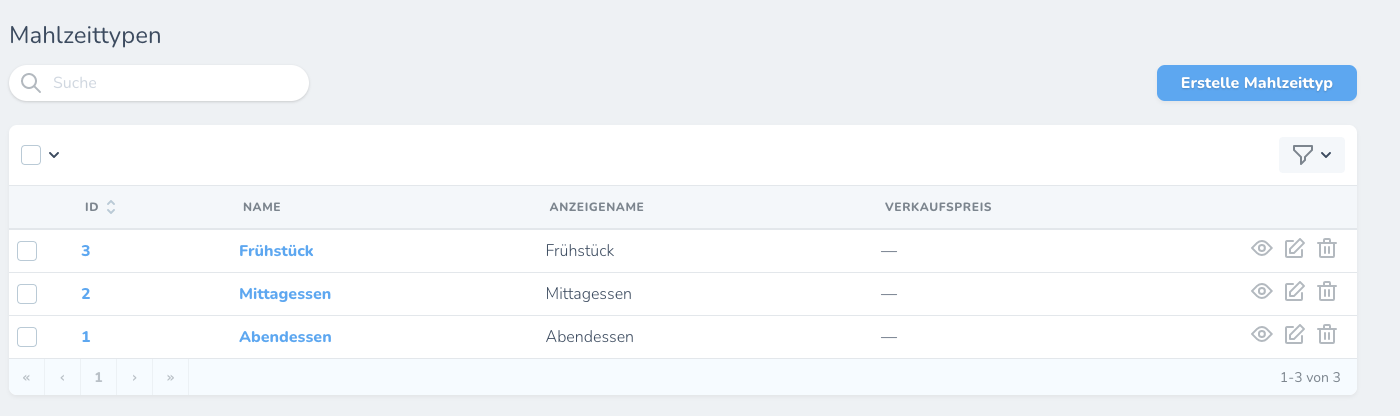Screen dimensions: 1400x416
Task: Delete the Mittagessen entry
Action: pyautogui.click(x=1327, y=292)
